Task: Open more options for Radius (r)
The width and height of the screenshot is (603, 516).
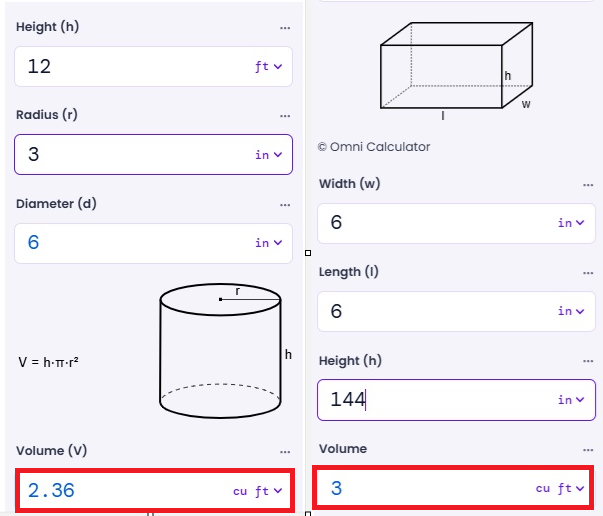Action: pyautogui.click(x=285, y=116)
